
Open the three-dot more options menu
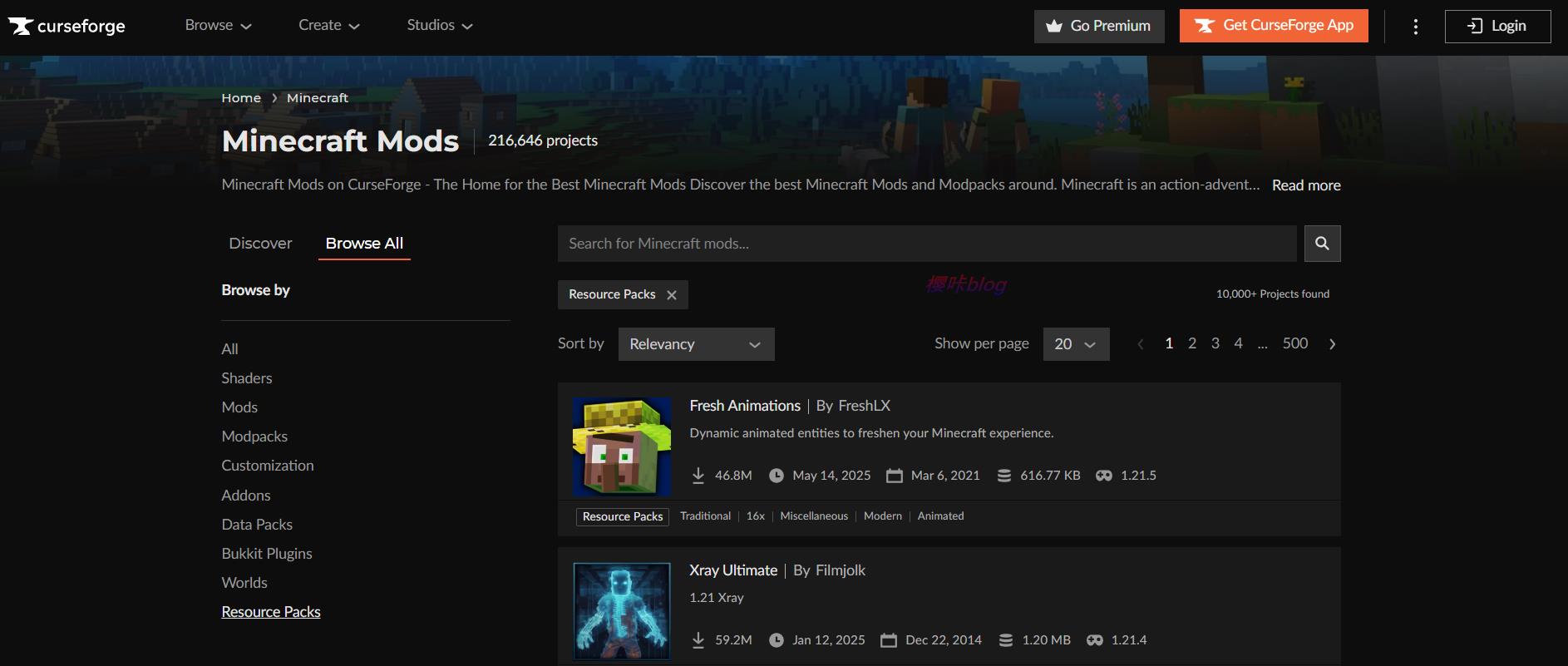click(x=1415, y=27)
